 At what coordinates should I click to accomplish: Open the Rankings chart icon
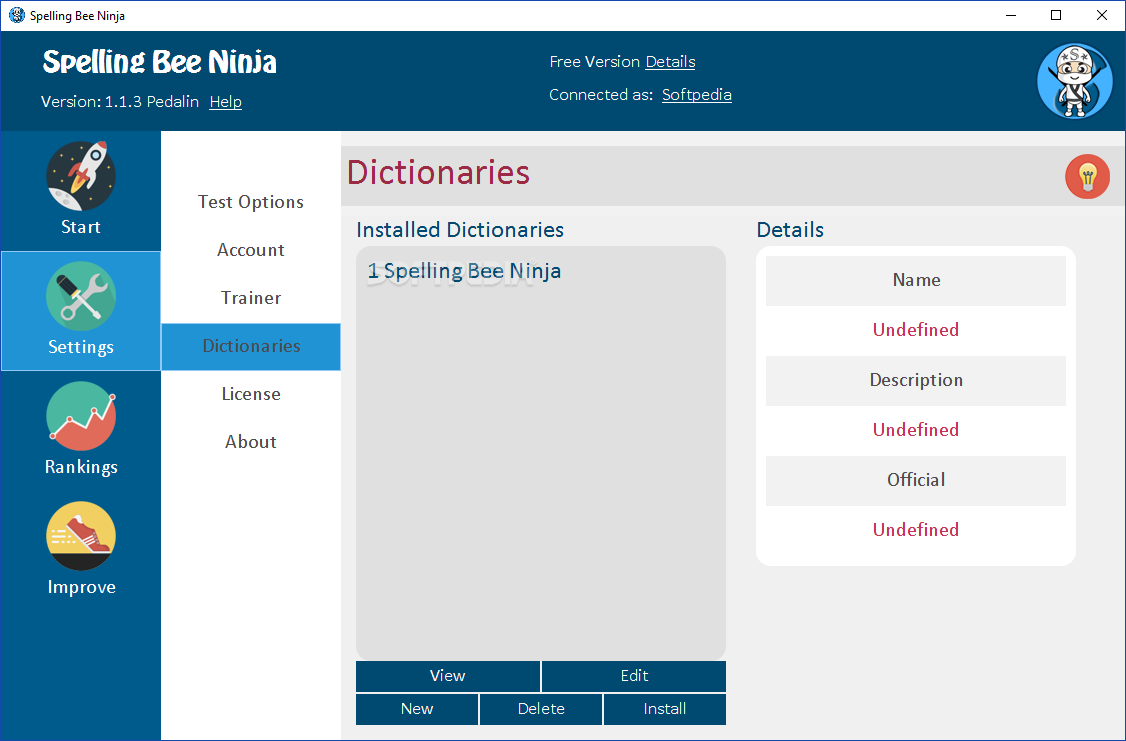[x=80, y=416]
